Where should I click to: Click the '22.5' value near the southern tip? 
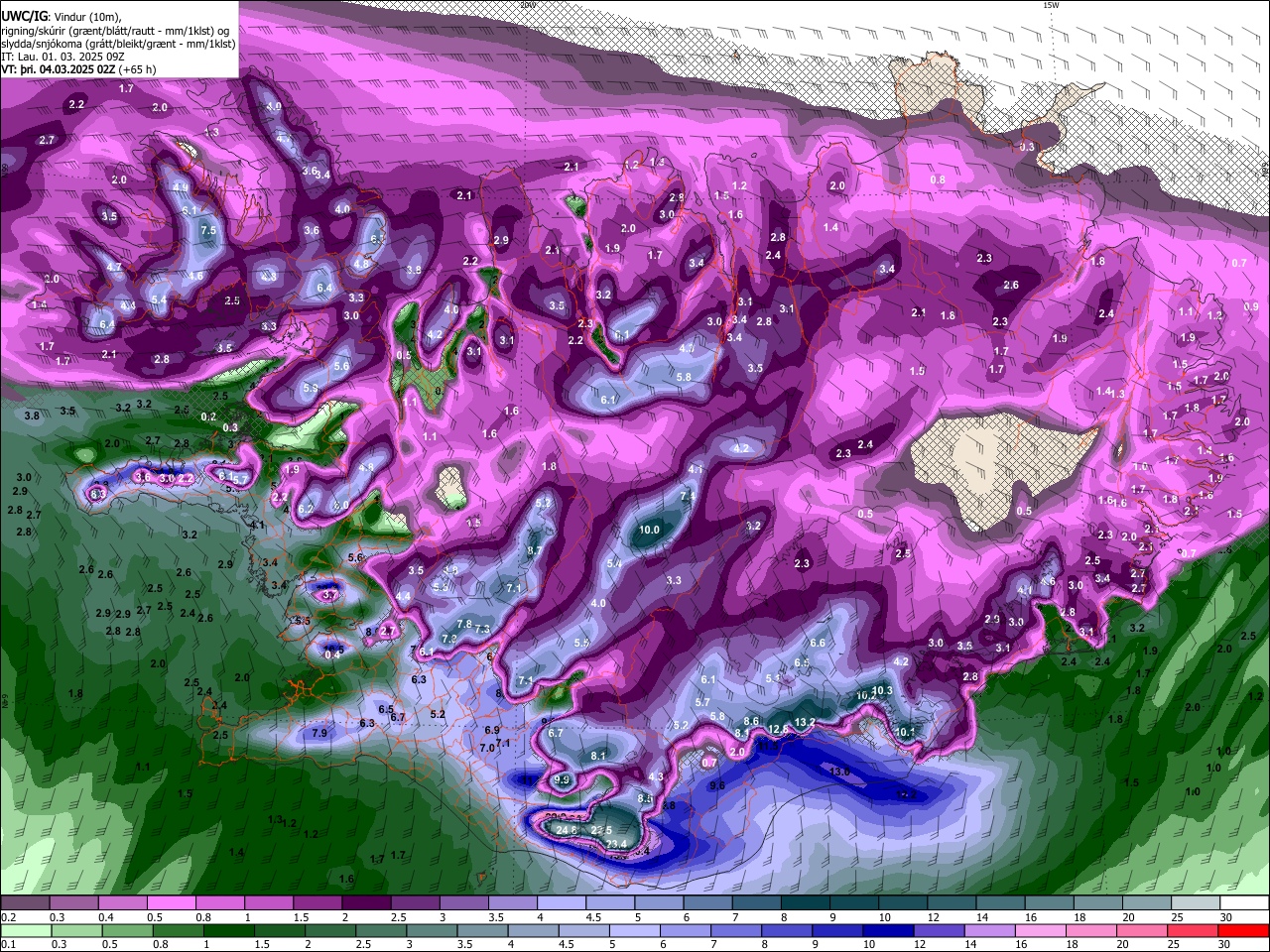tap(601, 830)
